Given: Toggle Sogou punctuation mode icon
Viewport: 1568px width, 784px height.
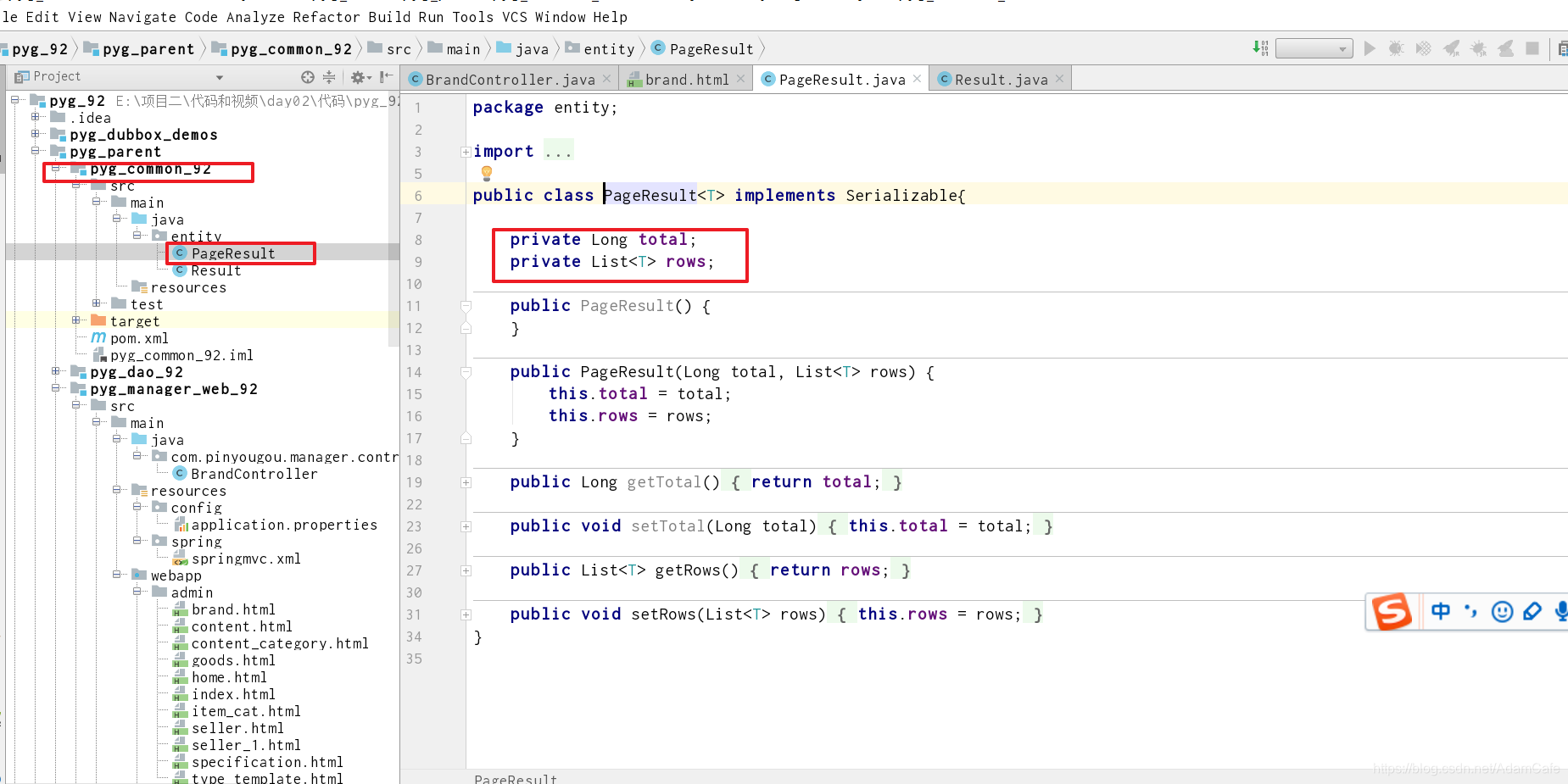Looking at the screenshot, I should (x=1471, y=611).
